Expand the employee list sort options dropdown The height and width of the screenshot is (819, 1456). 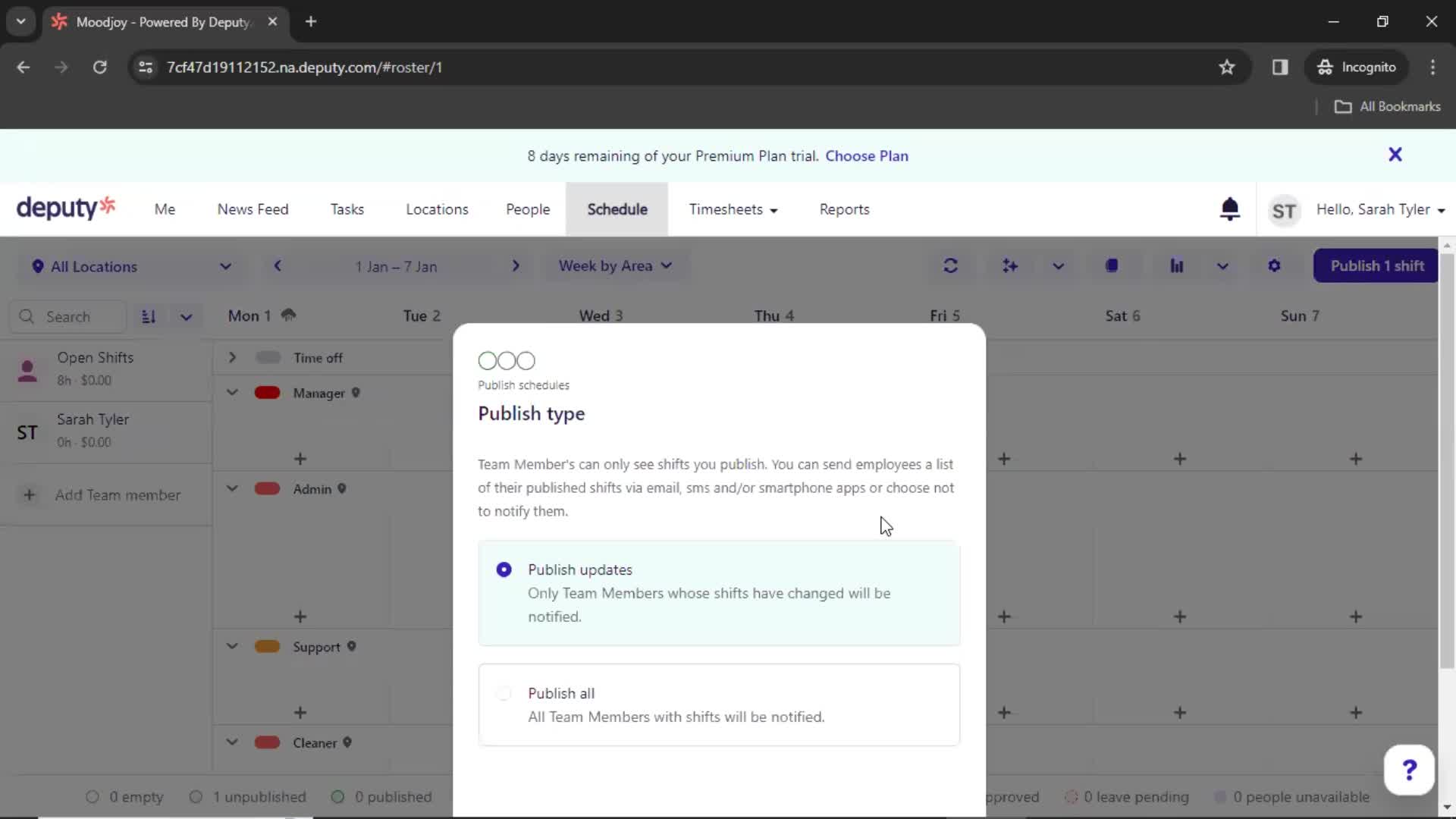point(185,316)
